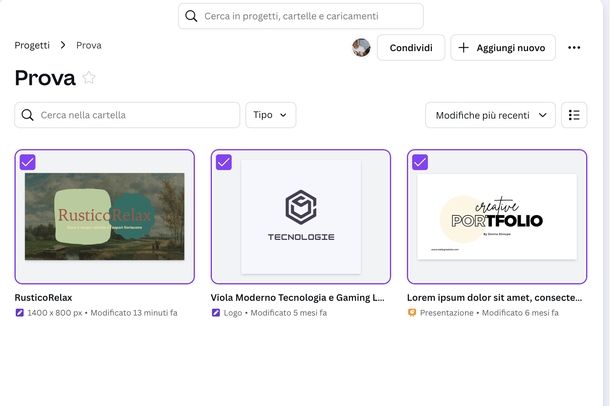
Task: Click the Lorem ipsum dolor sit amet title
Action: (494, 298)
